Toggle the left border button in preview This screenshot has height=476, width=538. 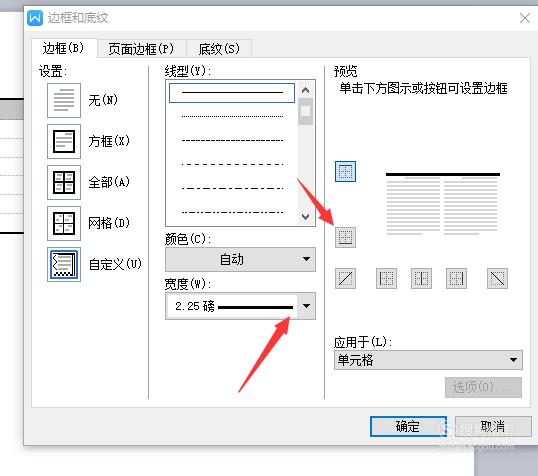tap(386, 278)
